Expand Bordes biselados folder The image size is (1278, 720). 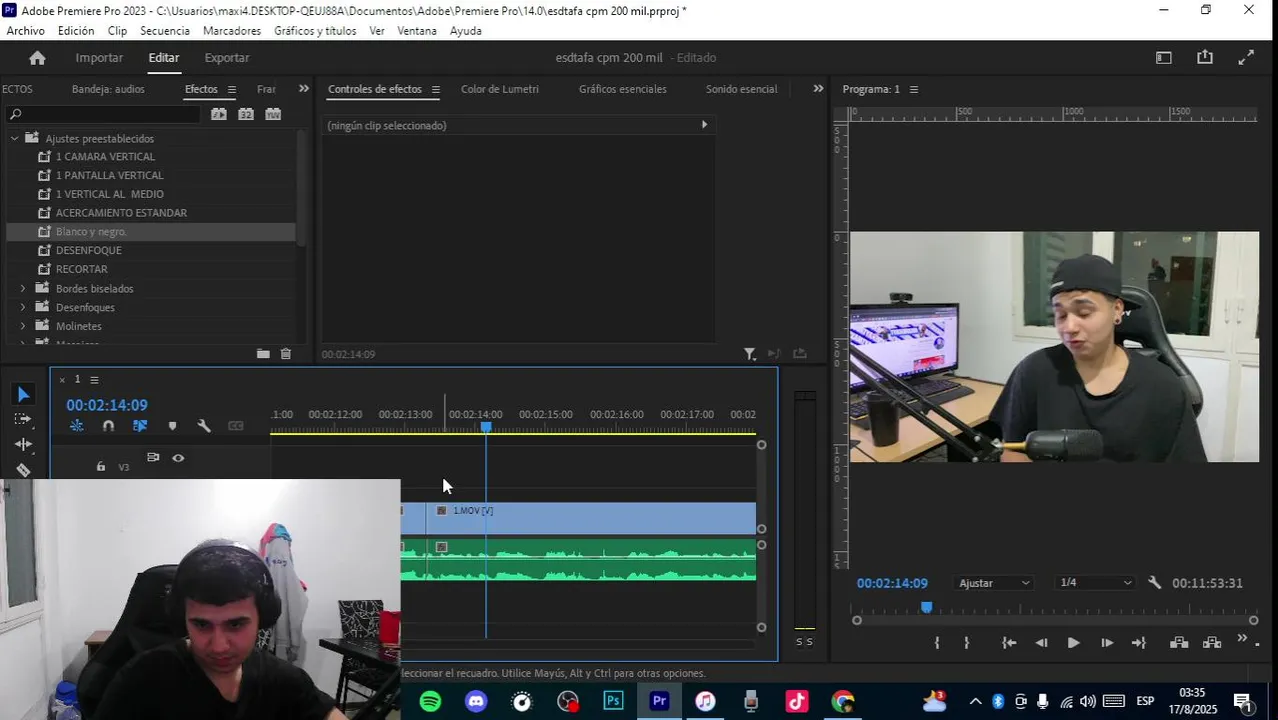tap(23, 289)
